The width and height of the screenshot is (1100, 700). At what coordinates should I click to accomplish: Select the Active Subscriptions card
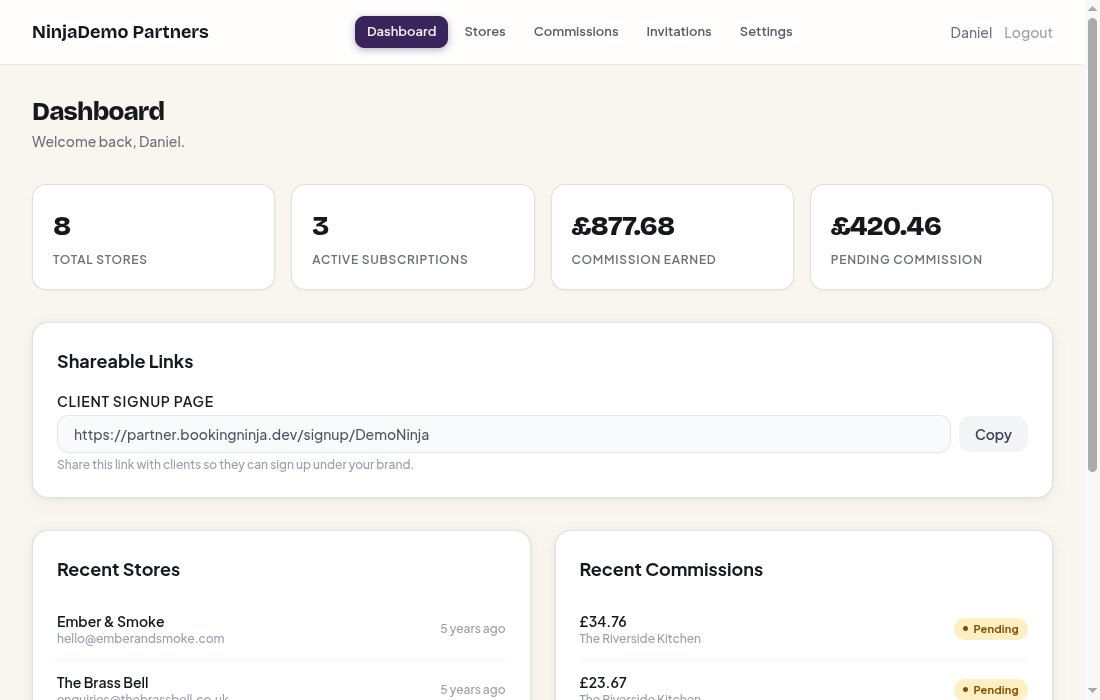pos(412,237)
